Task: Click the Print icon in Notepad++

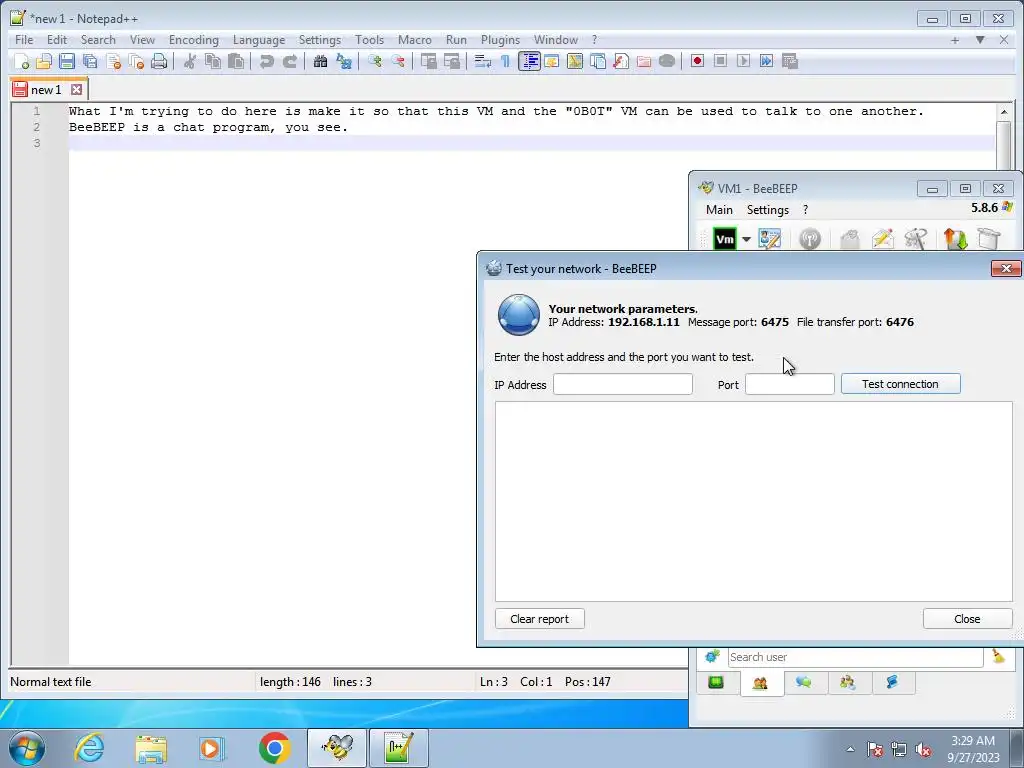Action: (x=159, y=61)
